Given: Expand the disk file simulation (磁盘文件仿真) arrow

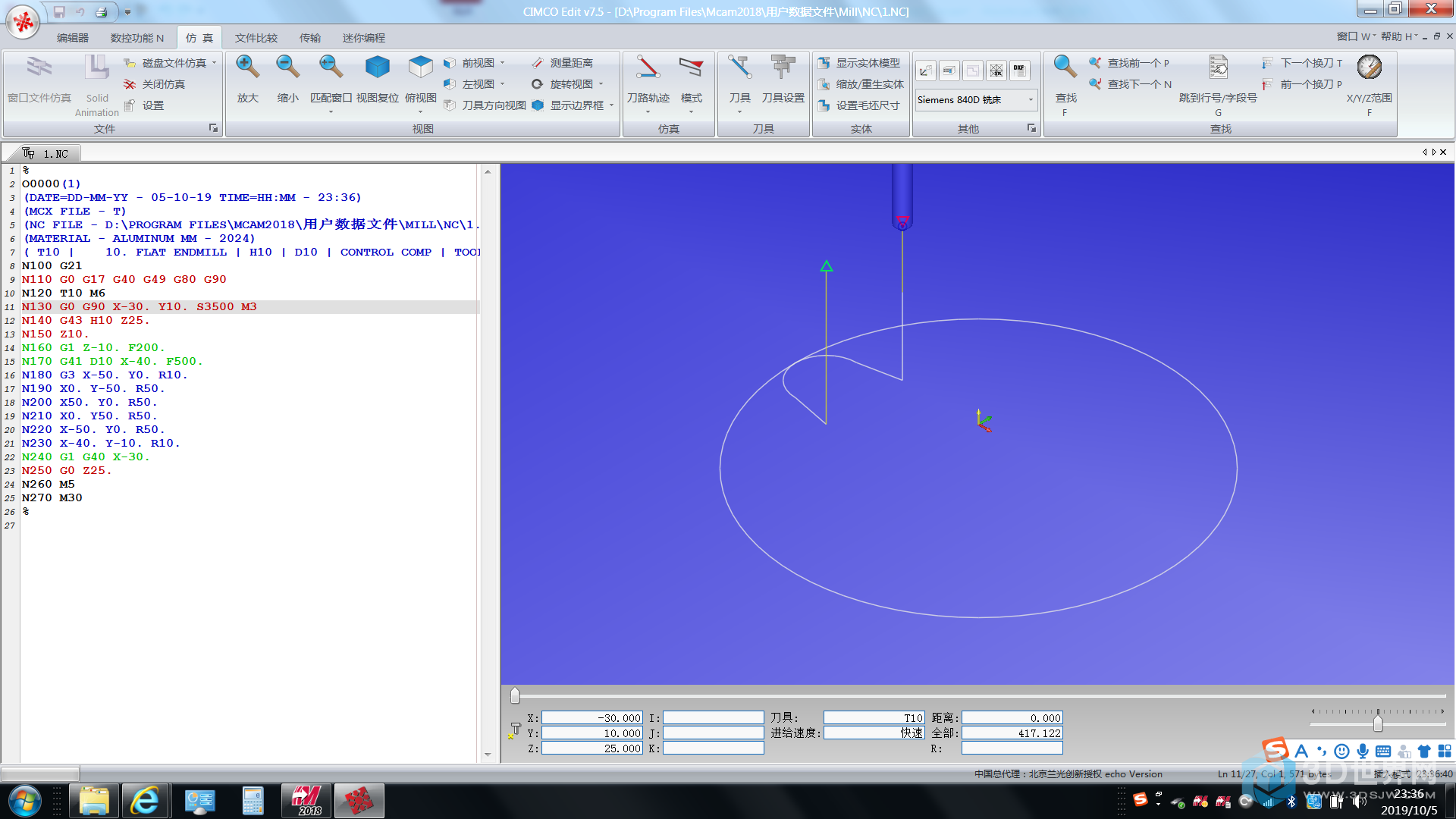Looking at the screenshot, I should (x=215, y=63).
